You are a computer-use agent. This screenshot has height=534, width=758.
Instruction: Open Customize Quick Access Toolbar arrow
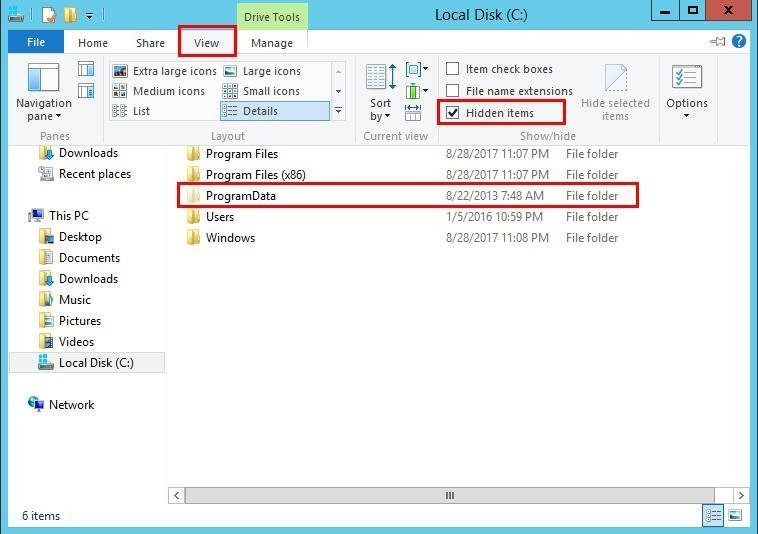pos(89,16)
